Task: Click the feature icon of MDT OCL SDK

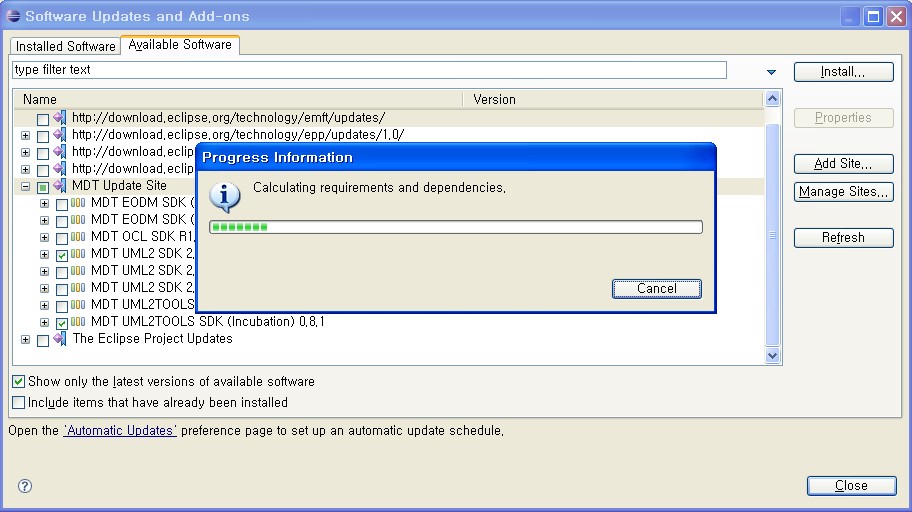Action: pyautogui.click(x=78, y=237)
